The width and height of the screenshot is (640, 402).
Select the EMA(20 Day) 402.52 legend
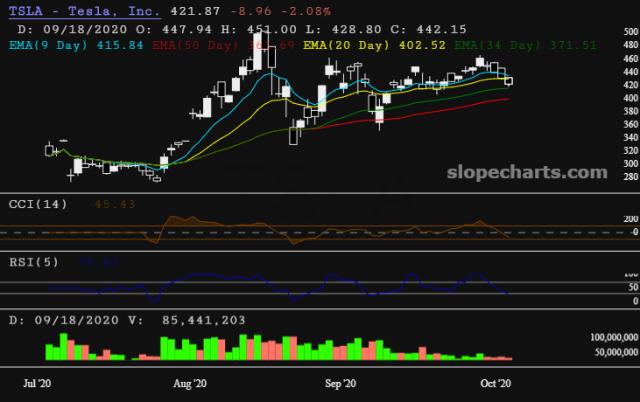(x=374, y=45)
